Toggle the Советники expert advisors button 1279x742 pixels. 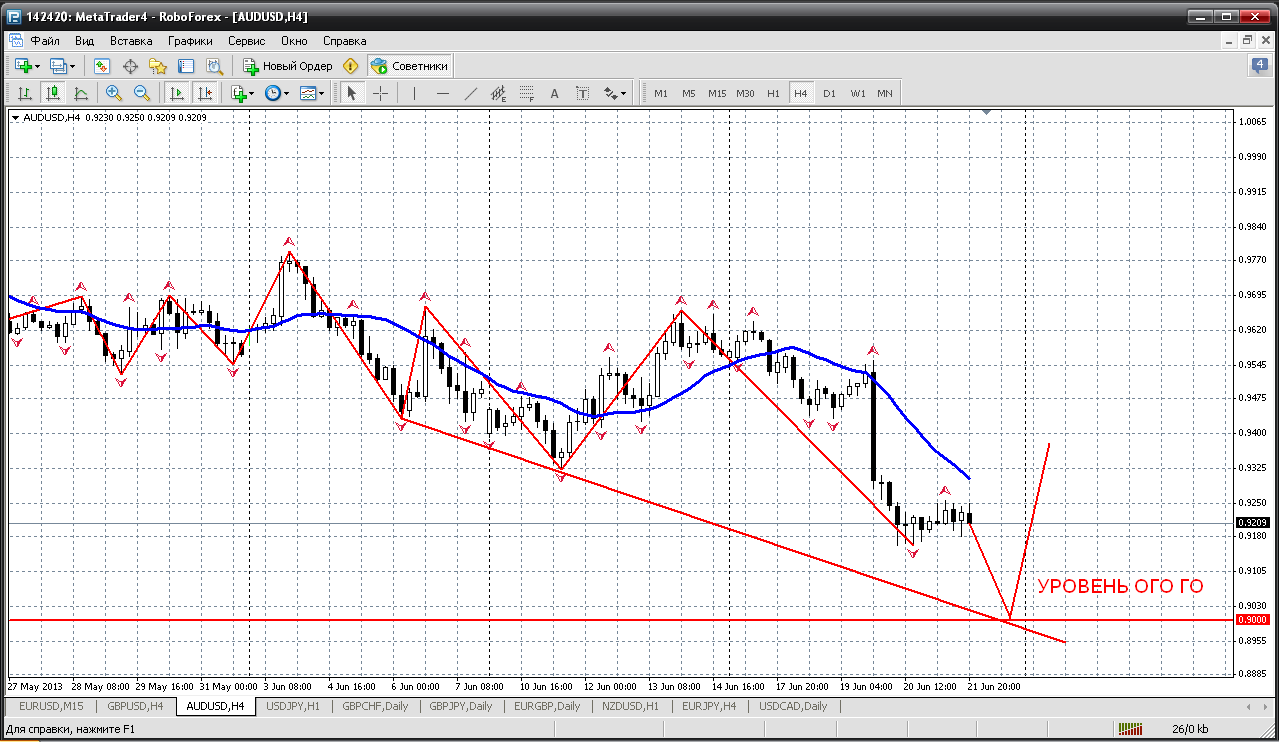coord(410,66)
